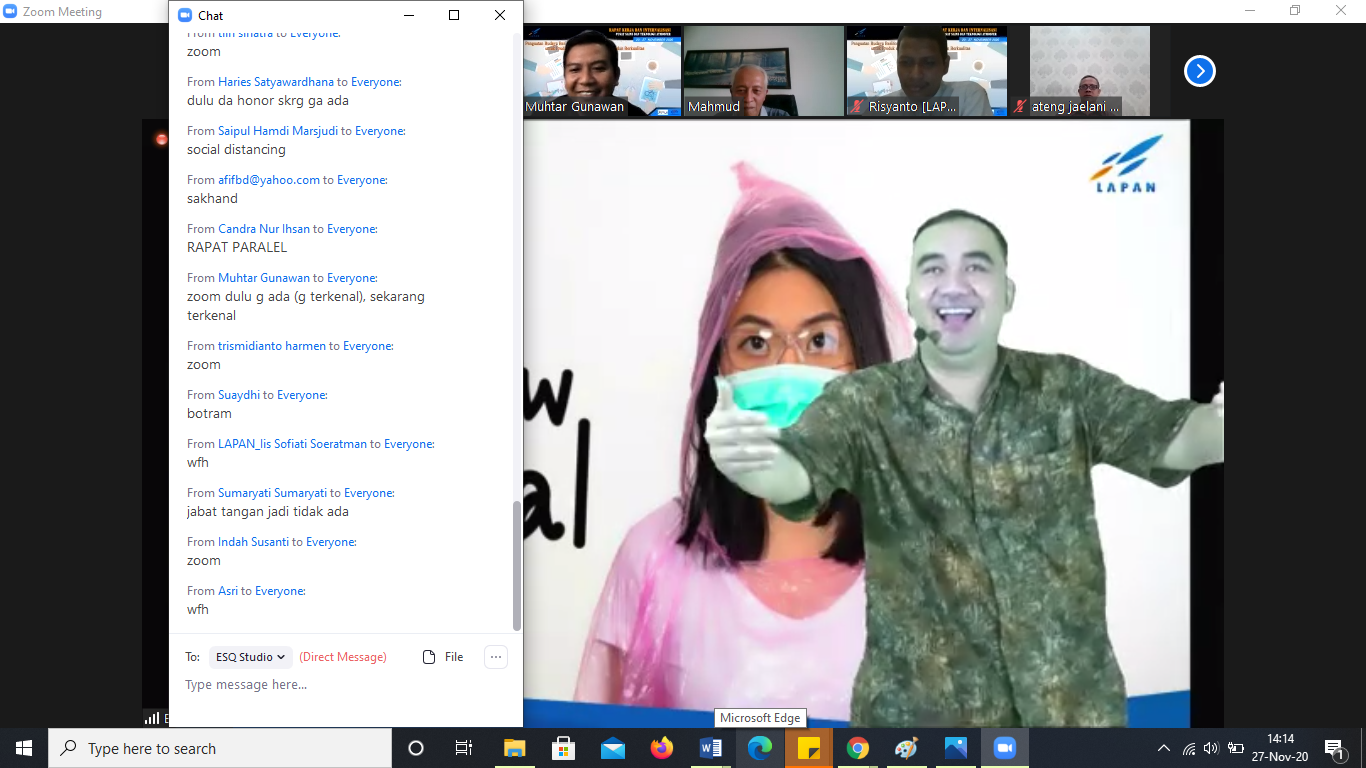
Task: Open Firefox from the taskbar
Action: (x=662, y=748)
